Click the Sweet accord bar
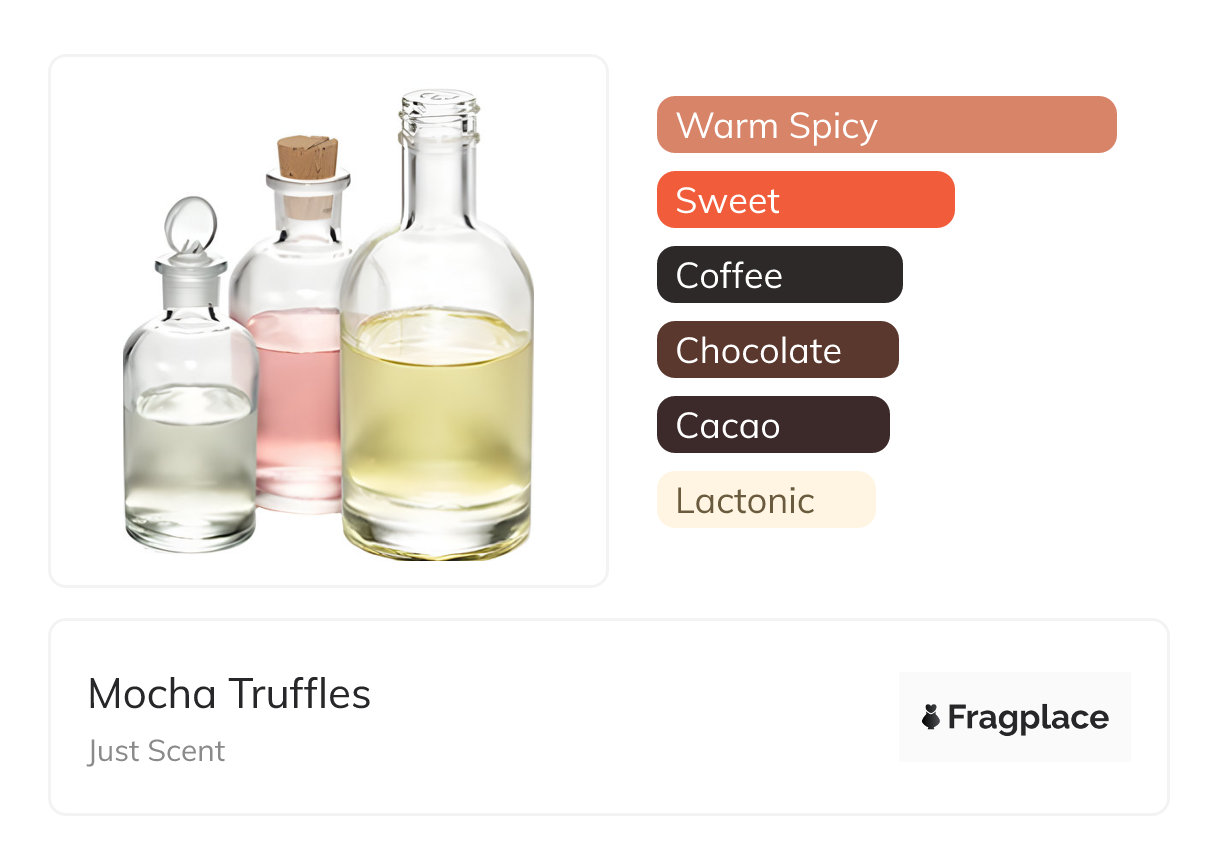 (x=805, y=200)
